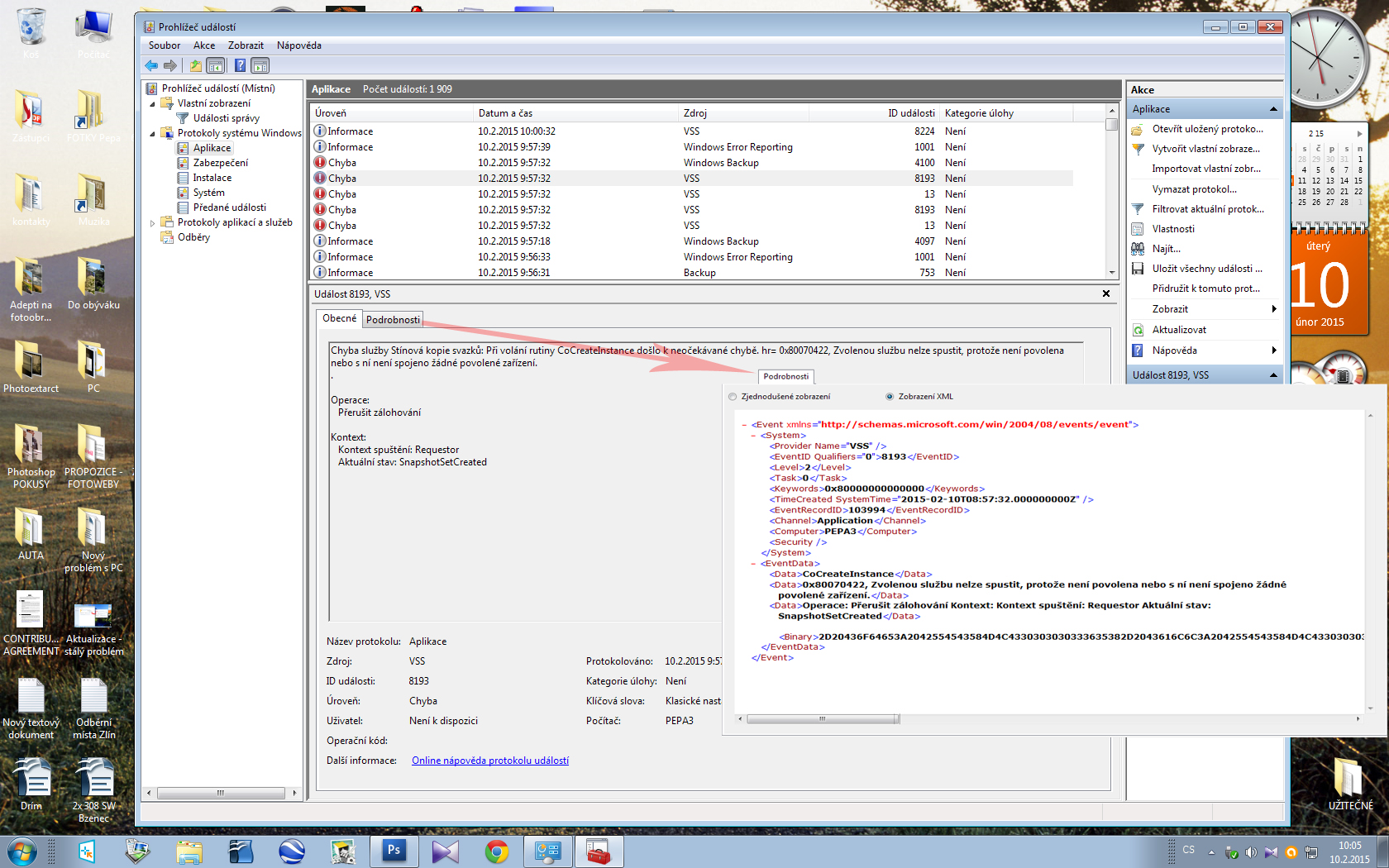Image resolution: width=1389 pixels, height=868 pixels.
Task: Click the Back arrow in the toolbar
Action: [150, 65]
